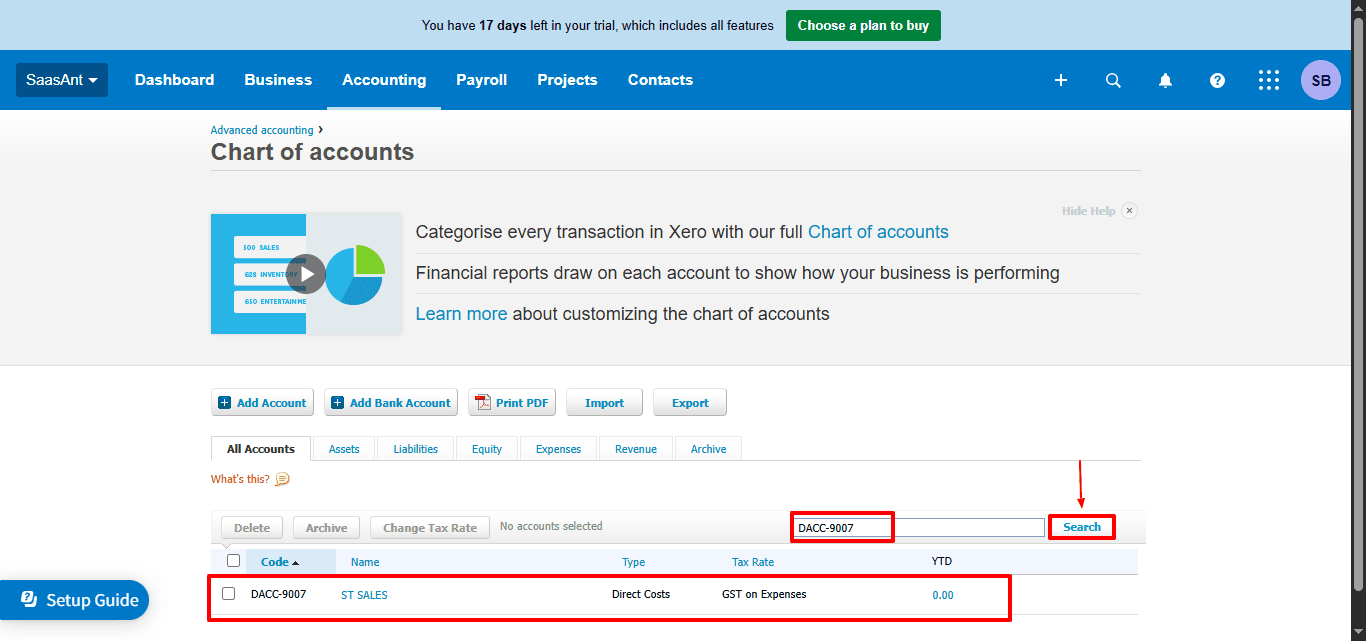Viewport: 1366px width, 641px height.
Task: Toggle the select all accounts checkbox
Action: pos(233,561)
